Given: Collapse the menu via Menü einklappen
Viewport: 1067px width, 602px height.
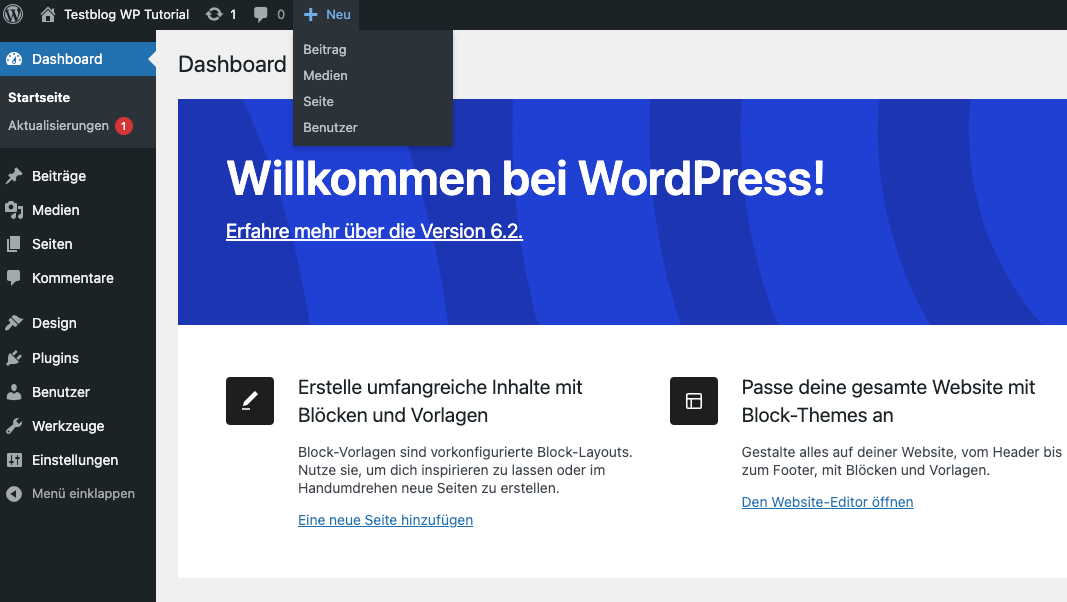Looking at the screenshot, I should 78,494.
